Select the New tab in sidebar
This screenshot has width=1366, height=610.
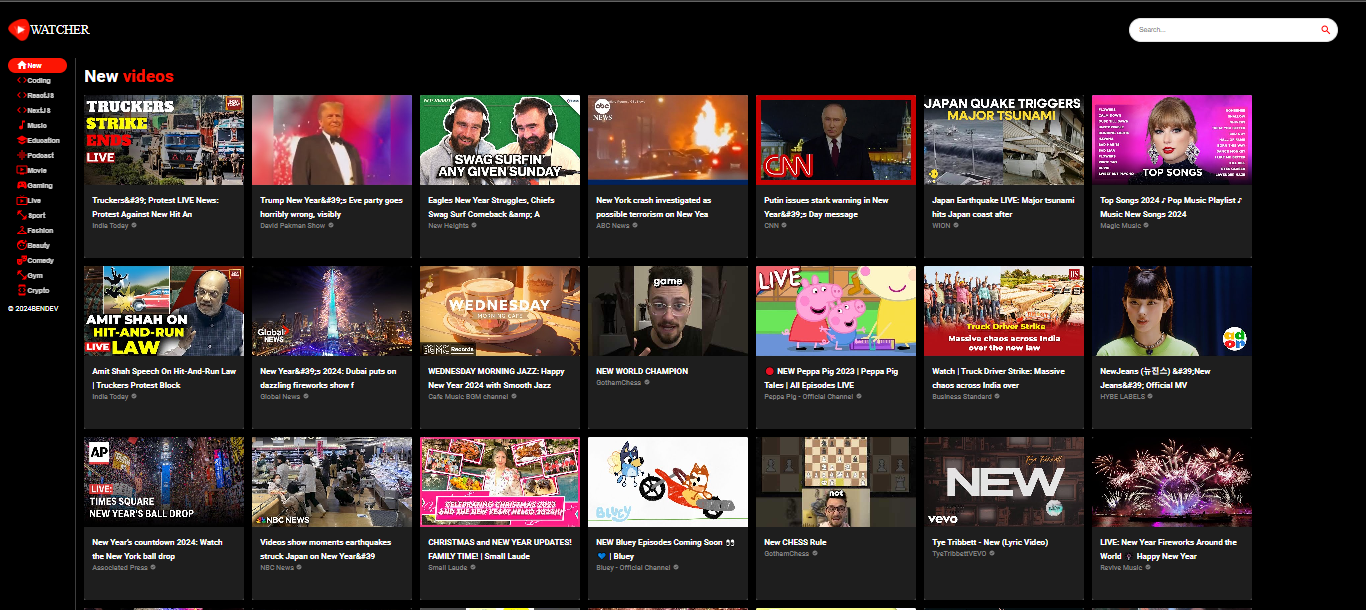click(x=37, y=65)
